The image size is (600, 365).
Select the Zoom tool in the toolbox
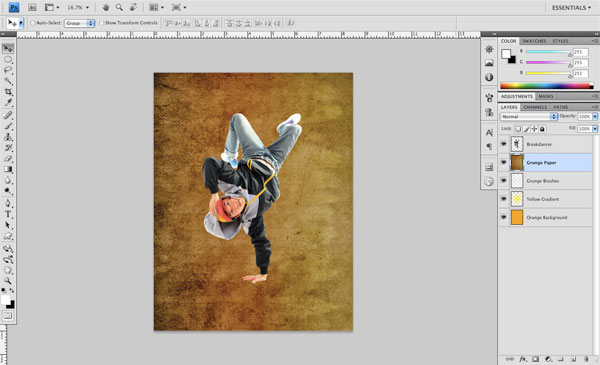(x=8, y=280)
